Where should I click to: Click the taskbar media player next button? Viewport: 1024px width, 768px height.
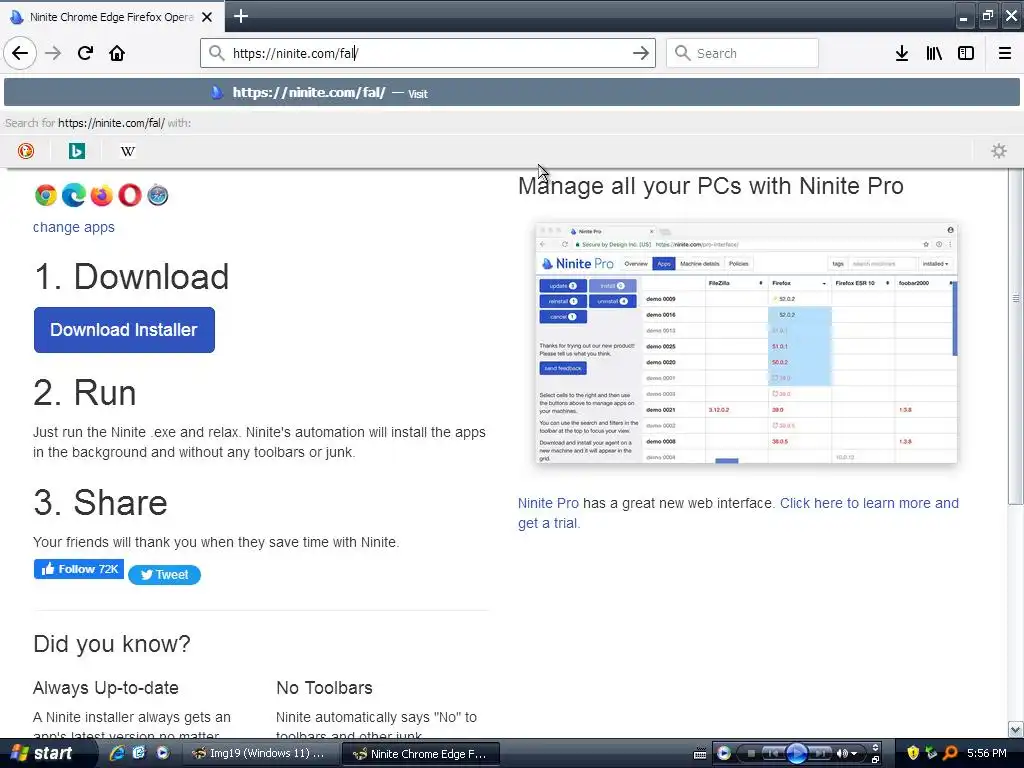click(820, 754)
